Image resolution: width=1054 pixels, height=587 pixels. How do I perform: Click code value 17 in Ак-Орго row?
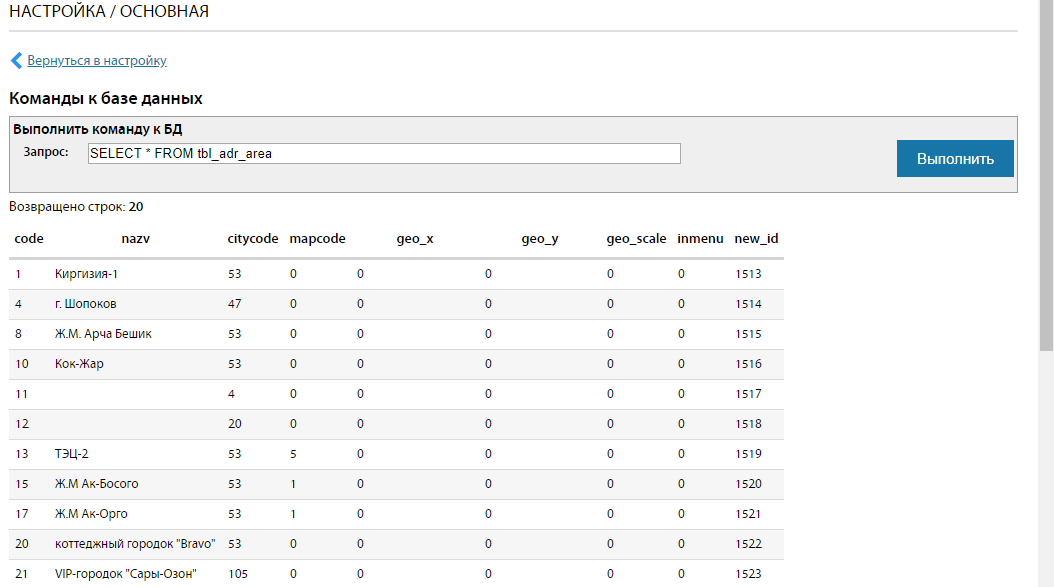click(x=22, y=514)
